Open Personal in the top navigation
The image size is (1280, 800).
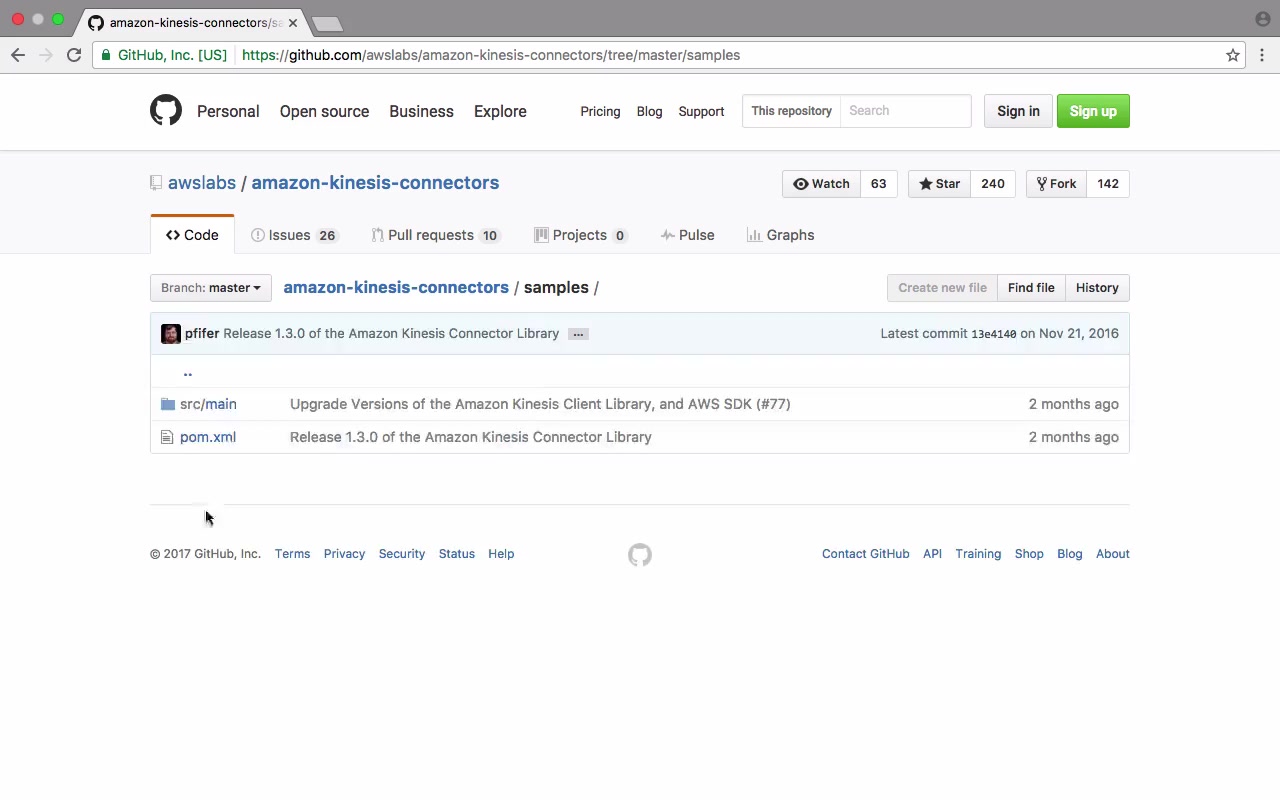(x=228, y=111)
